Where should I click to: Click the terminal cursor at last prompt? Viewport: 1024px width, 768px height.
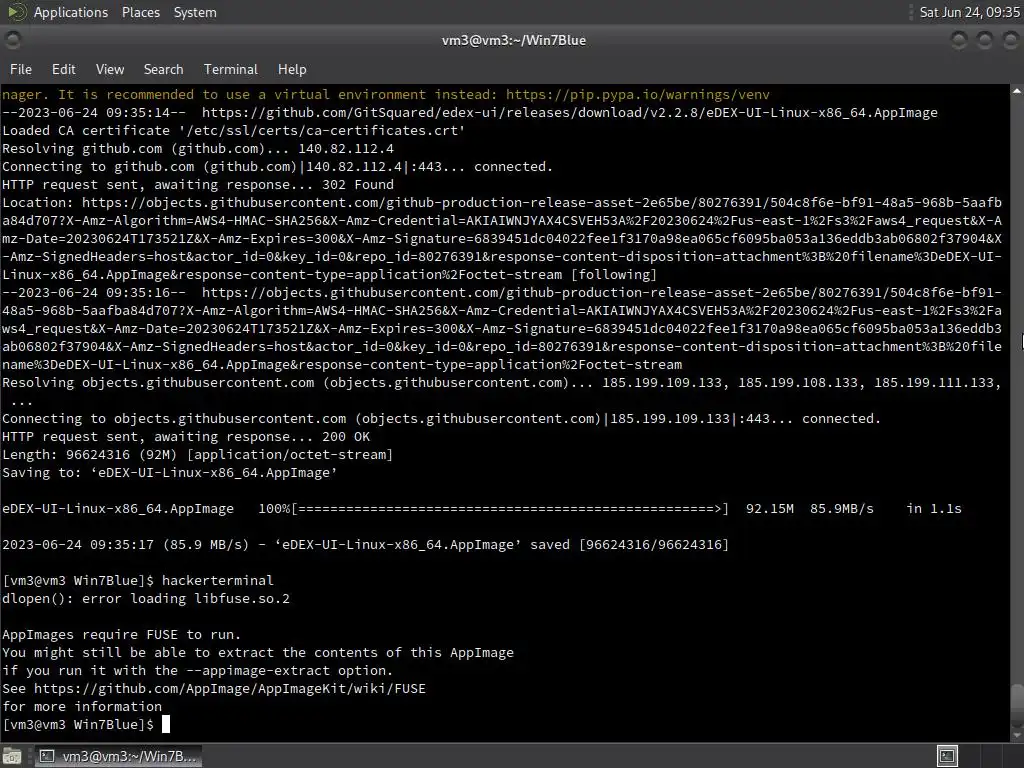(166, 724)
